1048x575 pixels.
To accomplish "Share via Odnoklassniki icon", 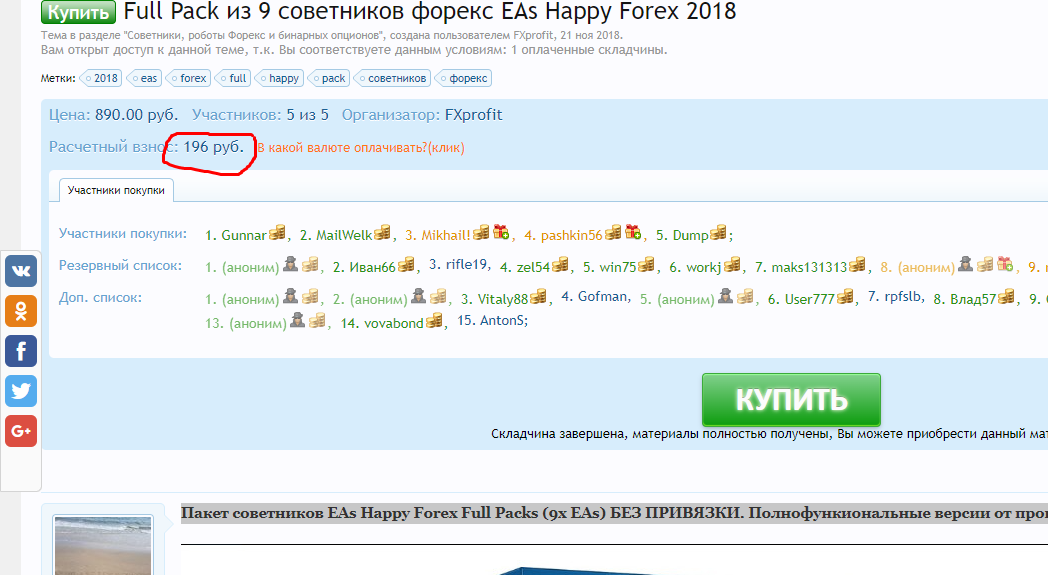I will coord(21,311).
